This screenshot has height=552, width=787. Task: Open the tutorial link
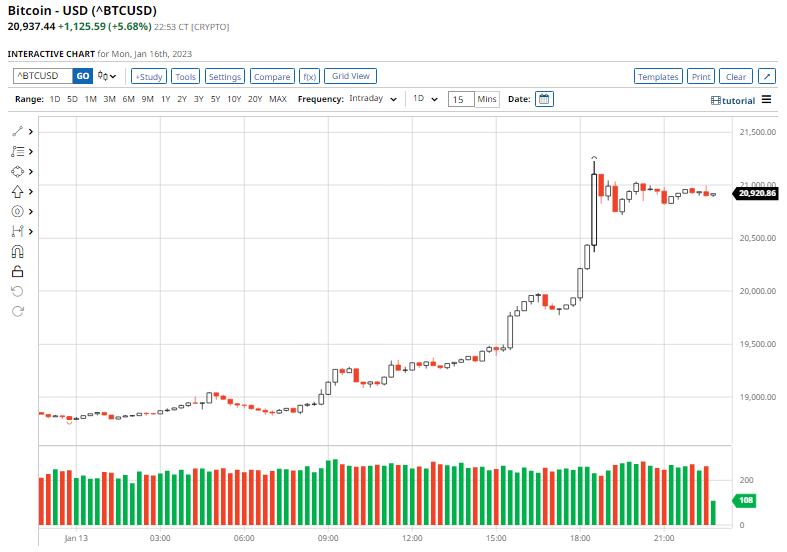click(733, 100)
